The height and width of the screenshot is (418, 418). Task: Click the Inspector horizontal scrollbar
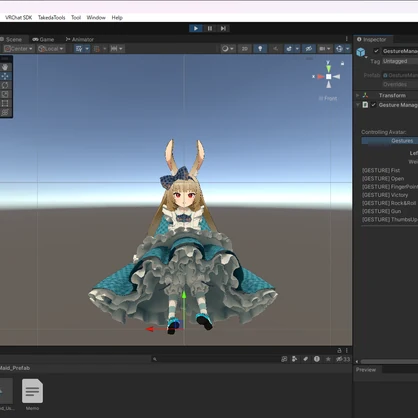pyautogui.click(x=389, y=362)
